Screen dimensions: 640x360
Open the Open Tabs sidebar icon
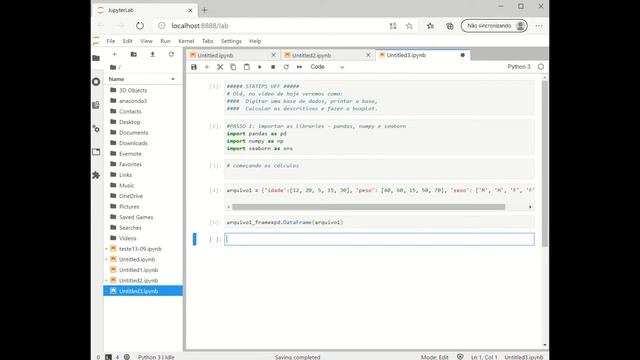tap(96, 152)
